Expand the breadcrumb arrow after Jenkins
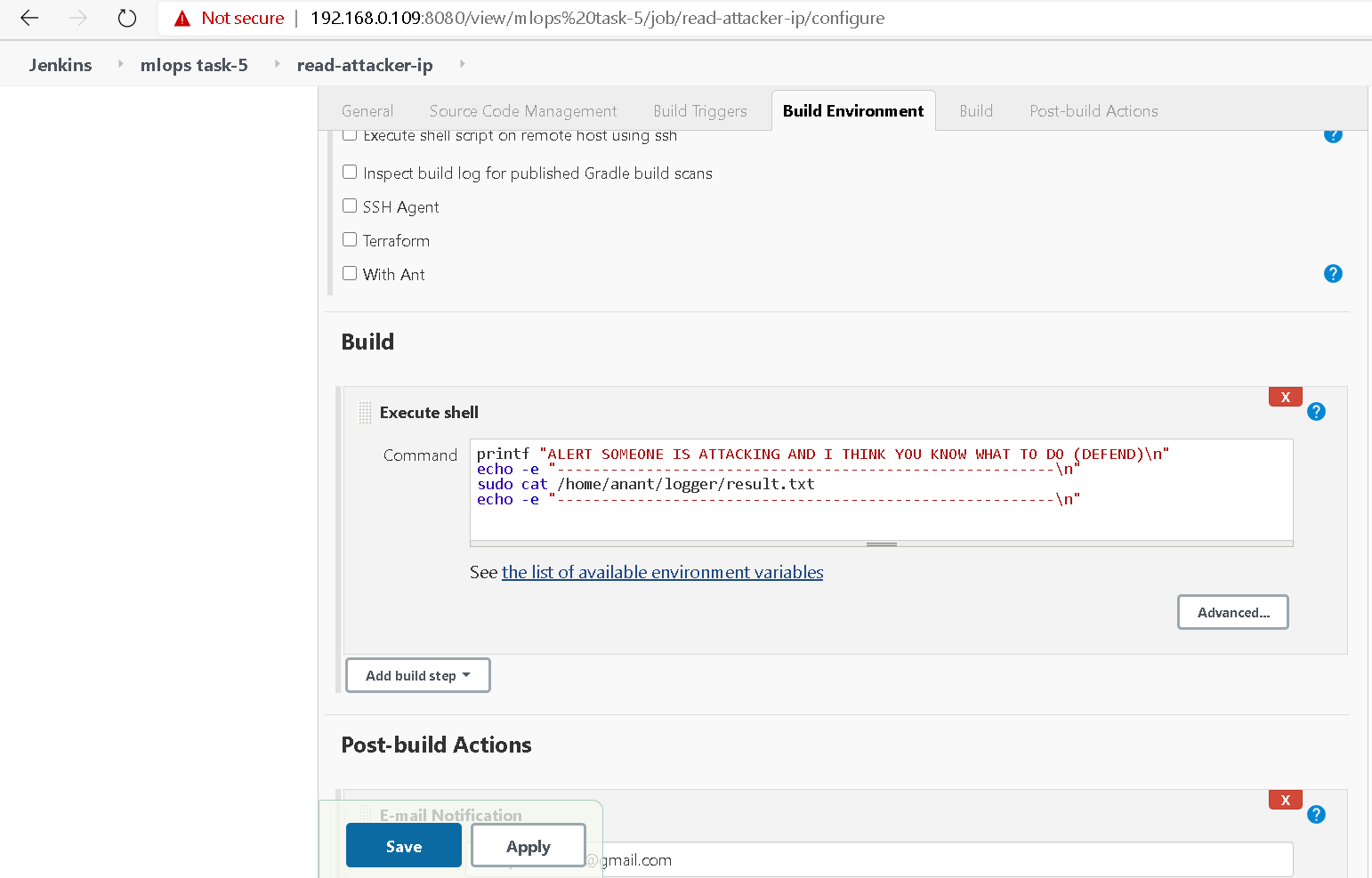Viewport: 1372px width, 878px height. tap(121, 64)
